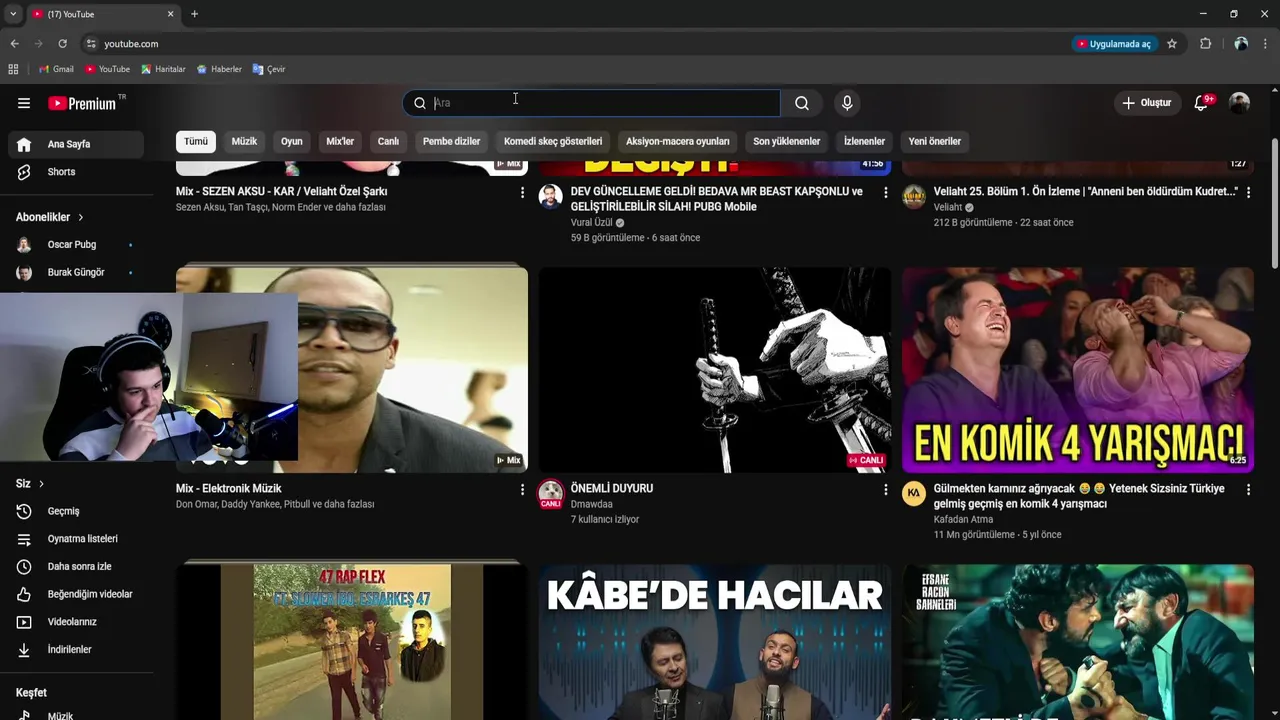Open ÖNEMLİ DUYURU live stream thumbnail
Screen dimensions: 1280x720
click(x=714, y=369)
